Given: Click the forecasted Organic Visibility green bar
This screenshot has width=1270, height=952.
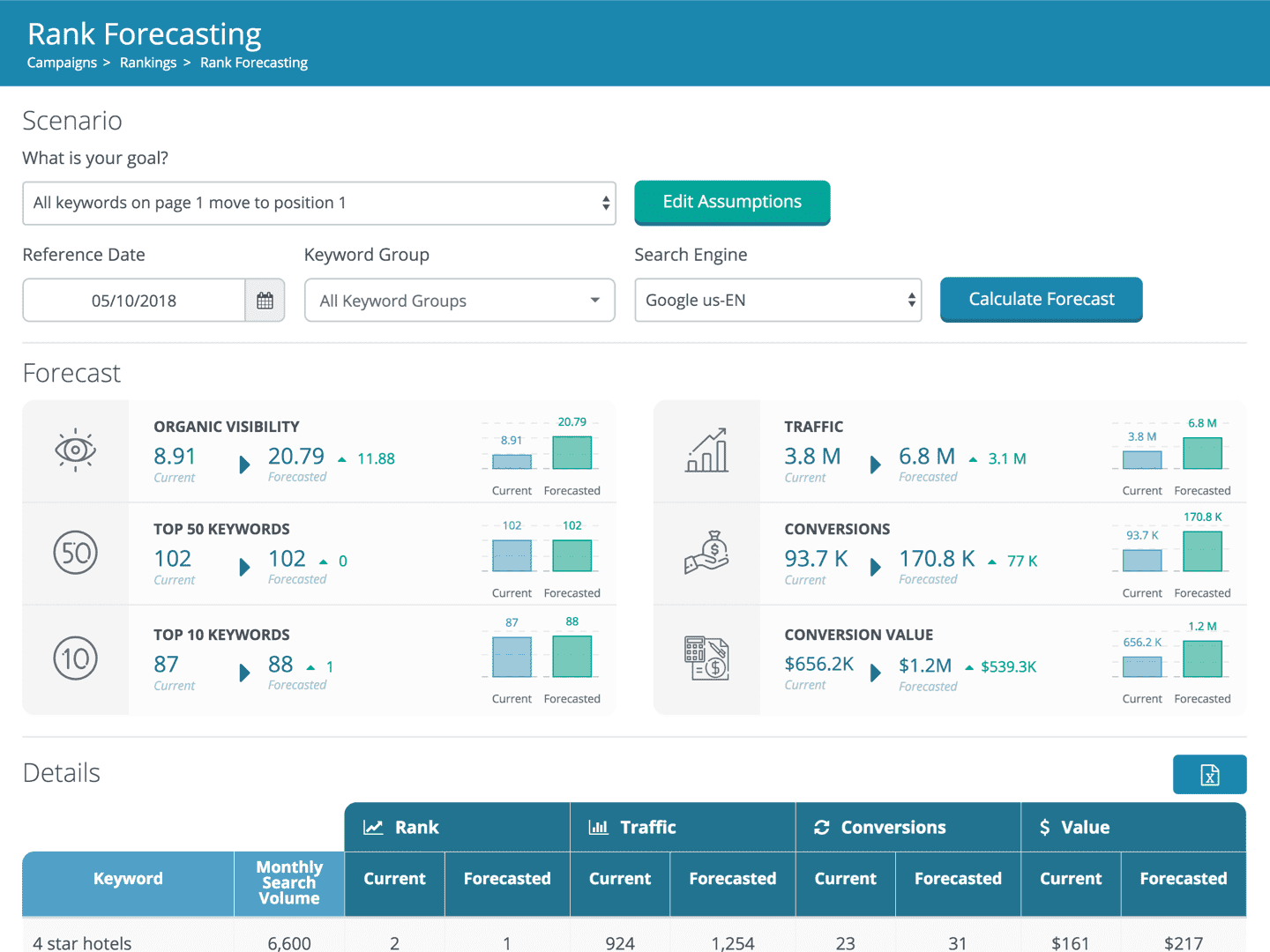Looking at the screenshot, I should pos(571,453).
